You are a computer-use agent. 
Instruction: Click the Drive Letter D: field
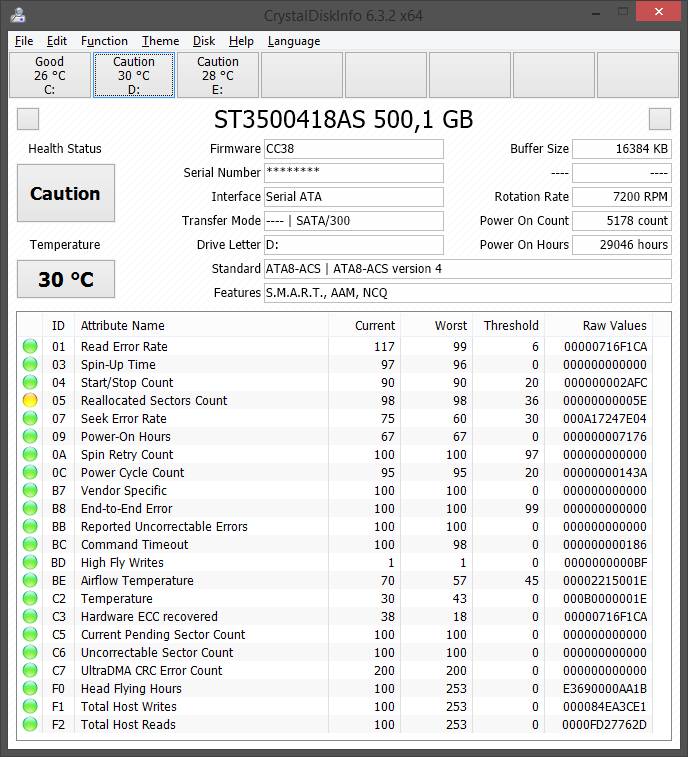353,245
